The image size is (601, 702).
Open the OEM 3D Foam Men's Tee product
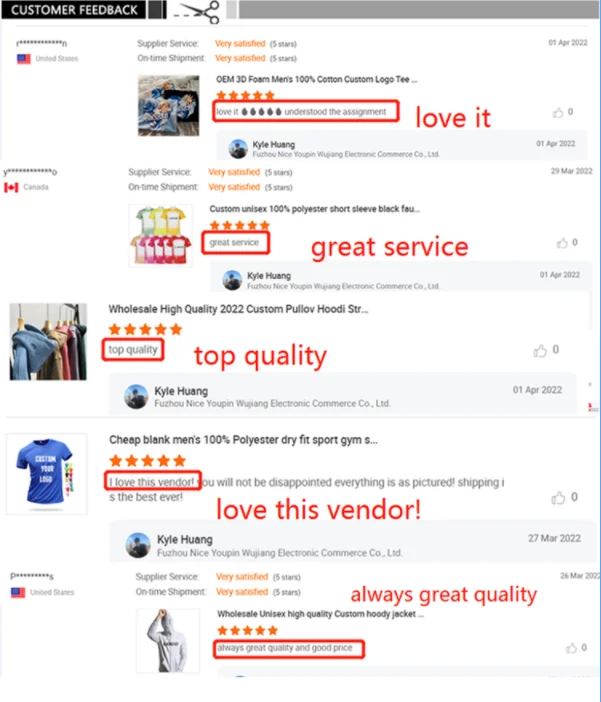point(317,79)
